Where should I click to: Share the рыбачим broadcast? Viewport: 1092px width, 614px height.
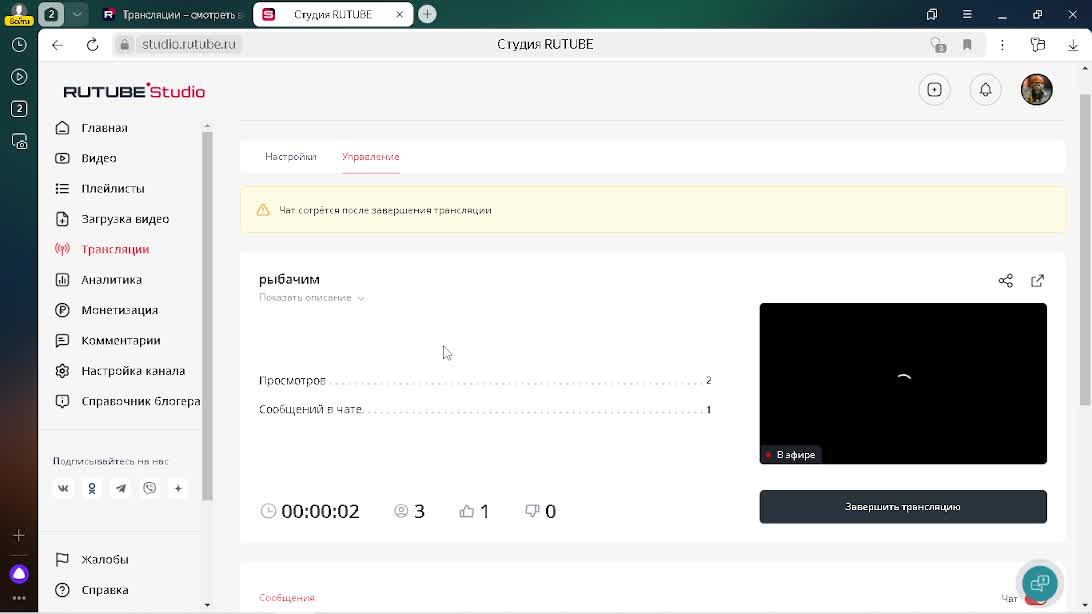[1006, 281]
